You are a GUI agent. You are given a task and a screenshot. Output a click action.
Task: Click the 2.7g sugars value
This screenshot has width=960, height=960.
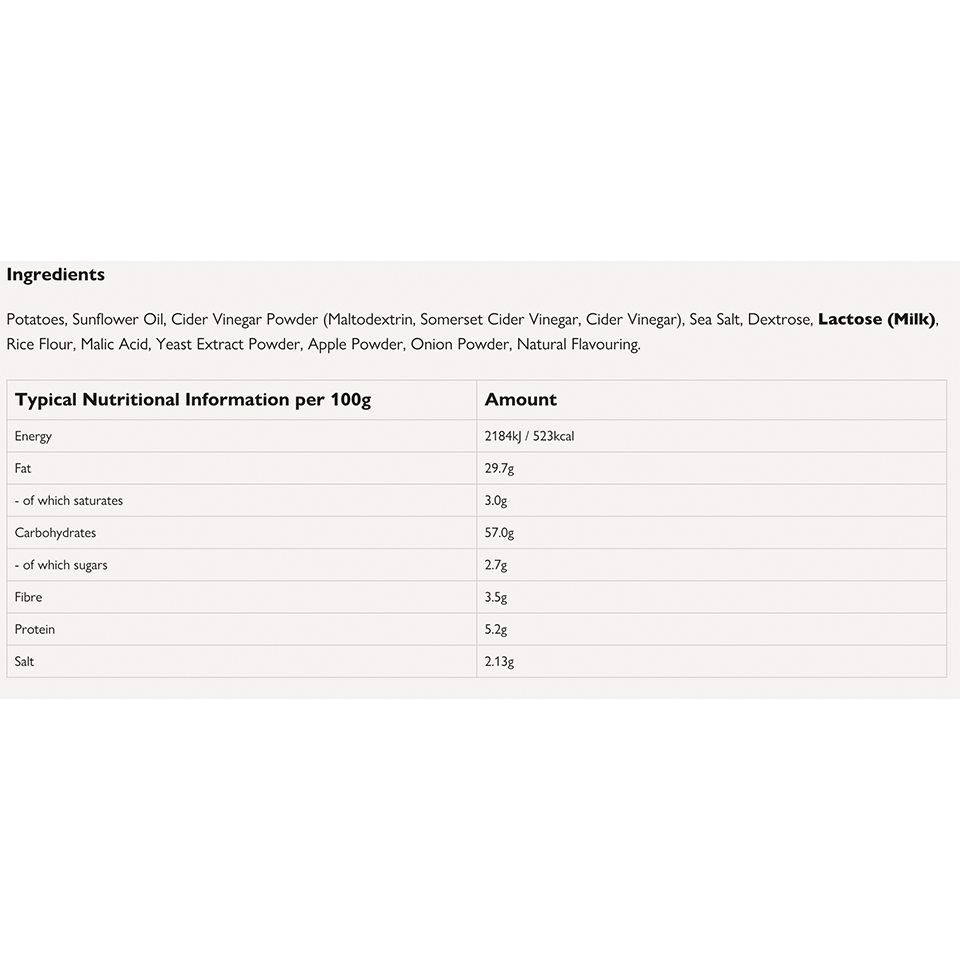pyautogui.click(x=496, y=565)
